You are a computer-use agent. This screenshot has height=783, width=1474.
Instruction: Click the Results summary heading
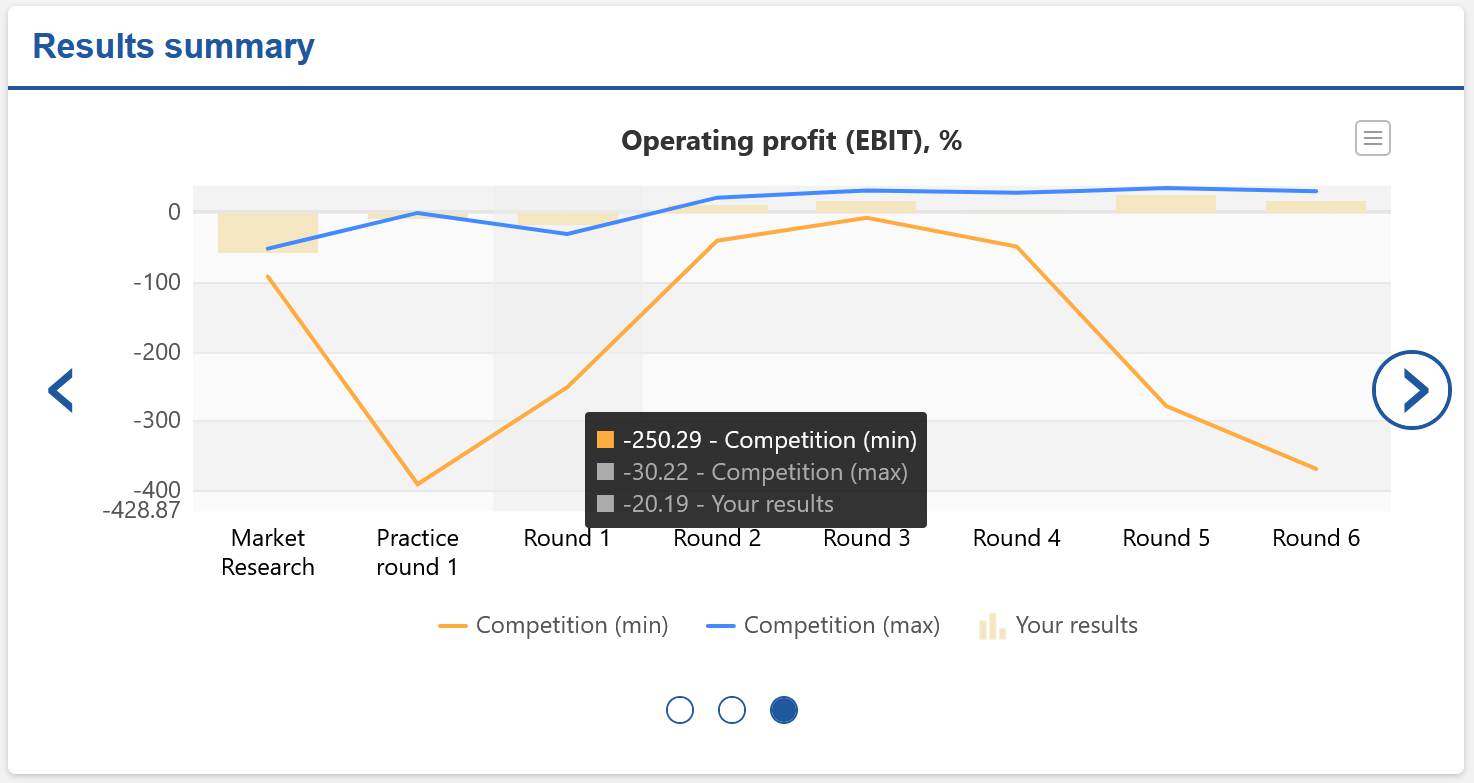coord(174,46)
